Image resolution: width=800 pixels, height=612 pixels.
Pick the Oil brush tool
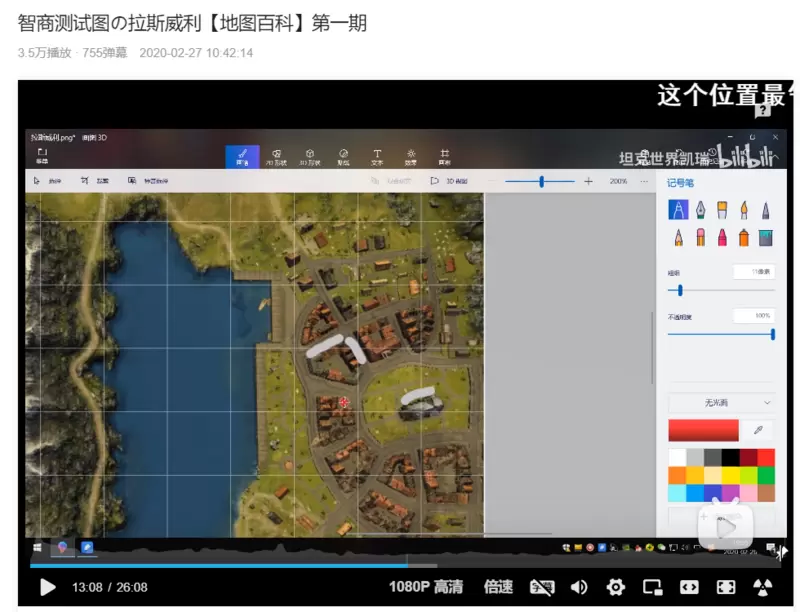(x=722, y=210)
